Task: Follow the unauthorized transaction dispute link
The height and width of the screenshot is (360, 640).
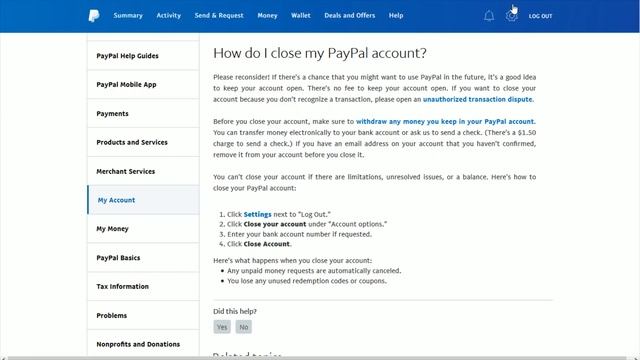Action: [x=478, y=99]
